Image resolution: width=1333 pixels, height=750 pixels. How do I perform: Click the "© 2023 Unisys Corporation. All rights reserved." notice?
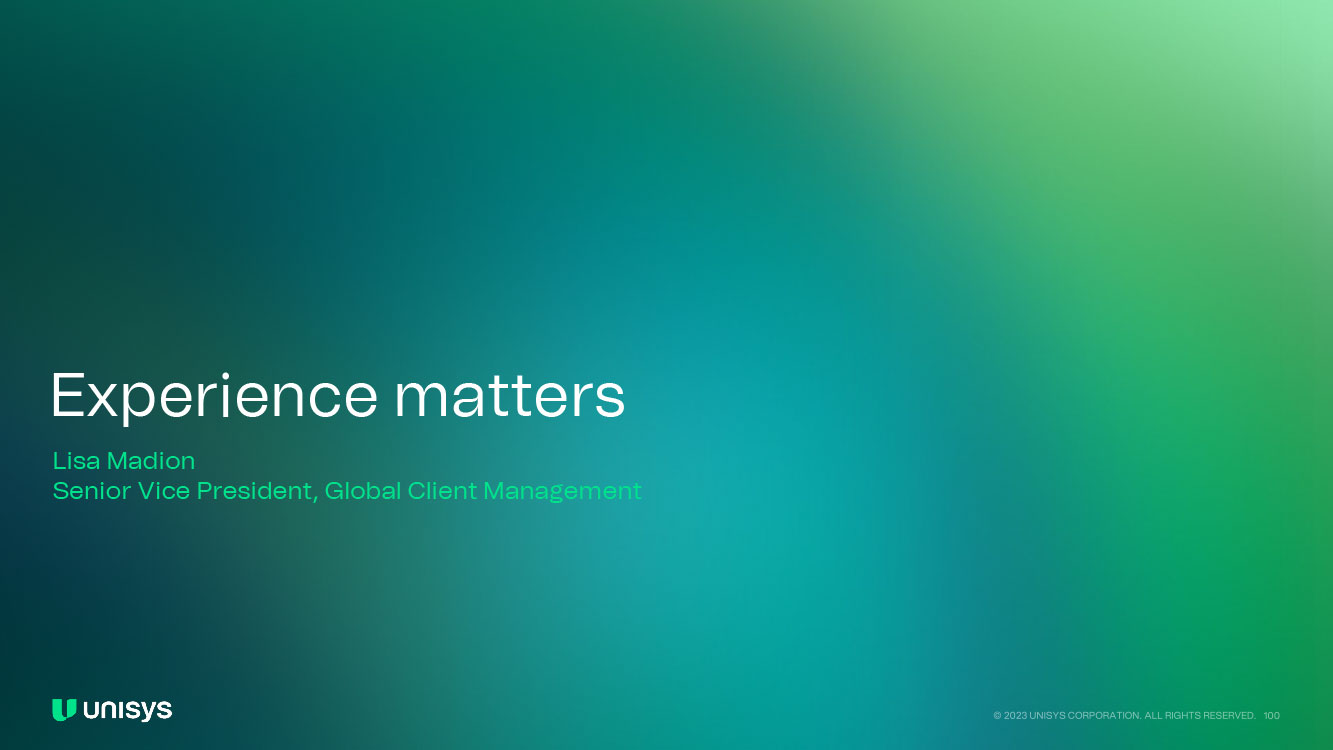point(1124,716)
